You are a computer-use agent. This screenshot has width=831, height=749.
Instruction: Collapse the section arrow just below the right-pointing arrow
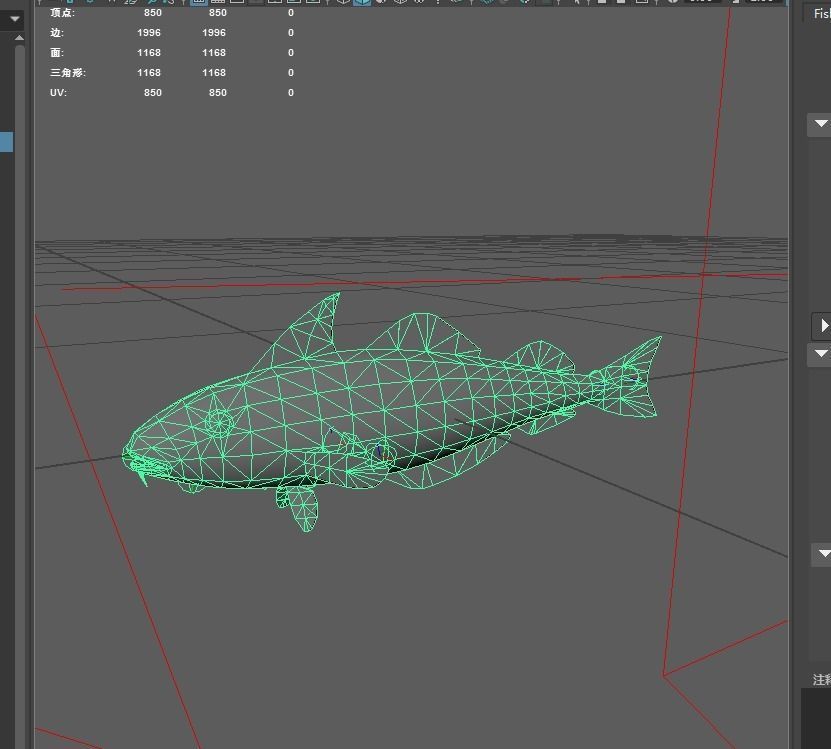821,354
